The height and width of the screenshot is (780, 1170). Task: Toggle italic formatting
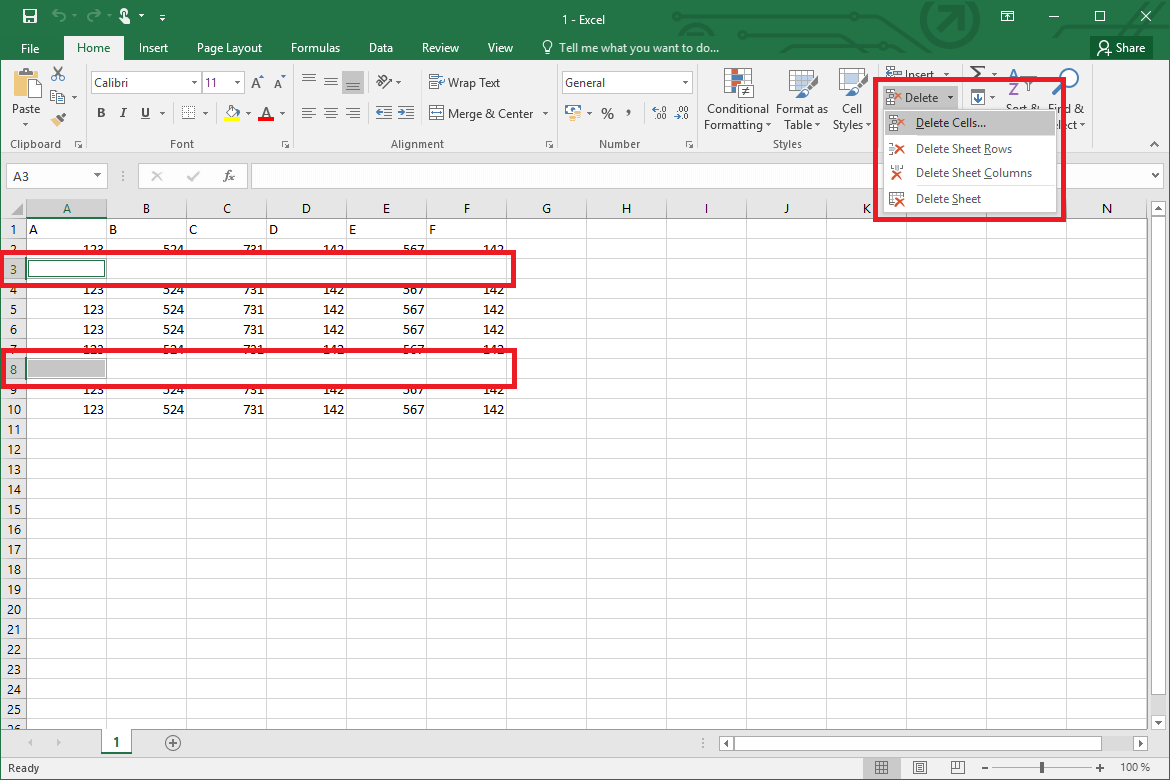point(122,113)
